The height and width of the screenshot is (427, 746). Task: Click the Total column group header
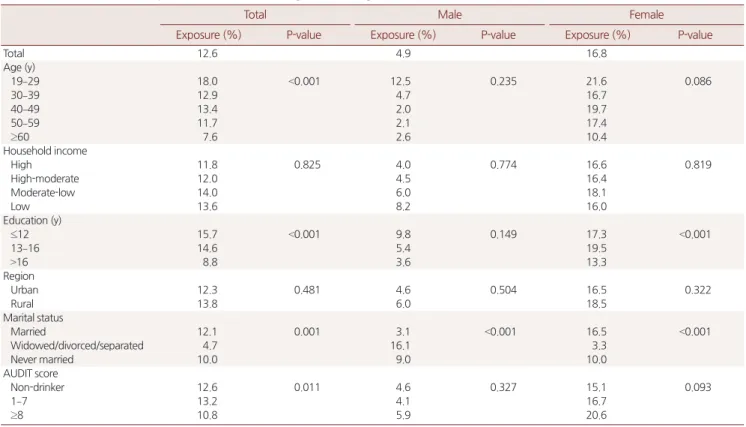pyautogui.click(x=255, y=15)
